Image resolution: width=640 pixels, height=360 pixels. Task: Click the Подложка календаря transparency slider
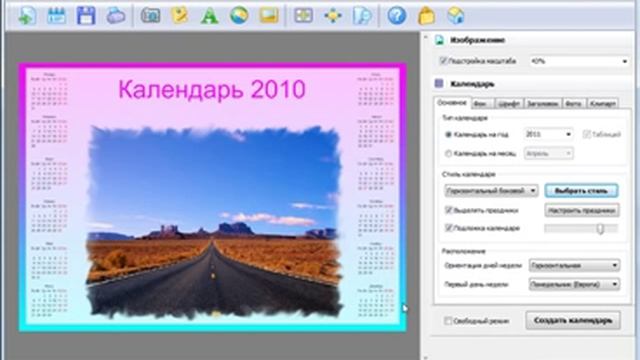(581, 229)
